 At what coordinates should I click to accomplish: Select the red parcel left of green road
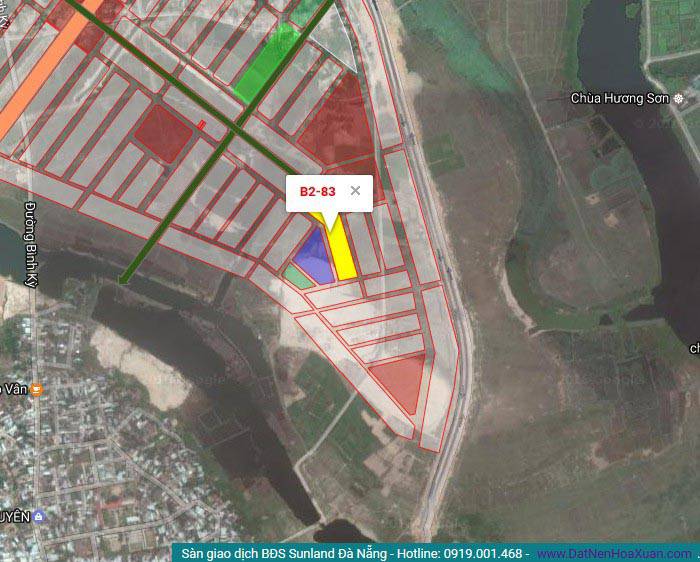coord(161,129)
